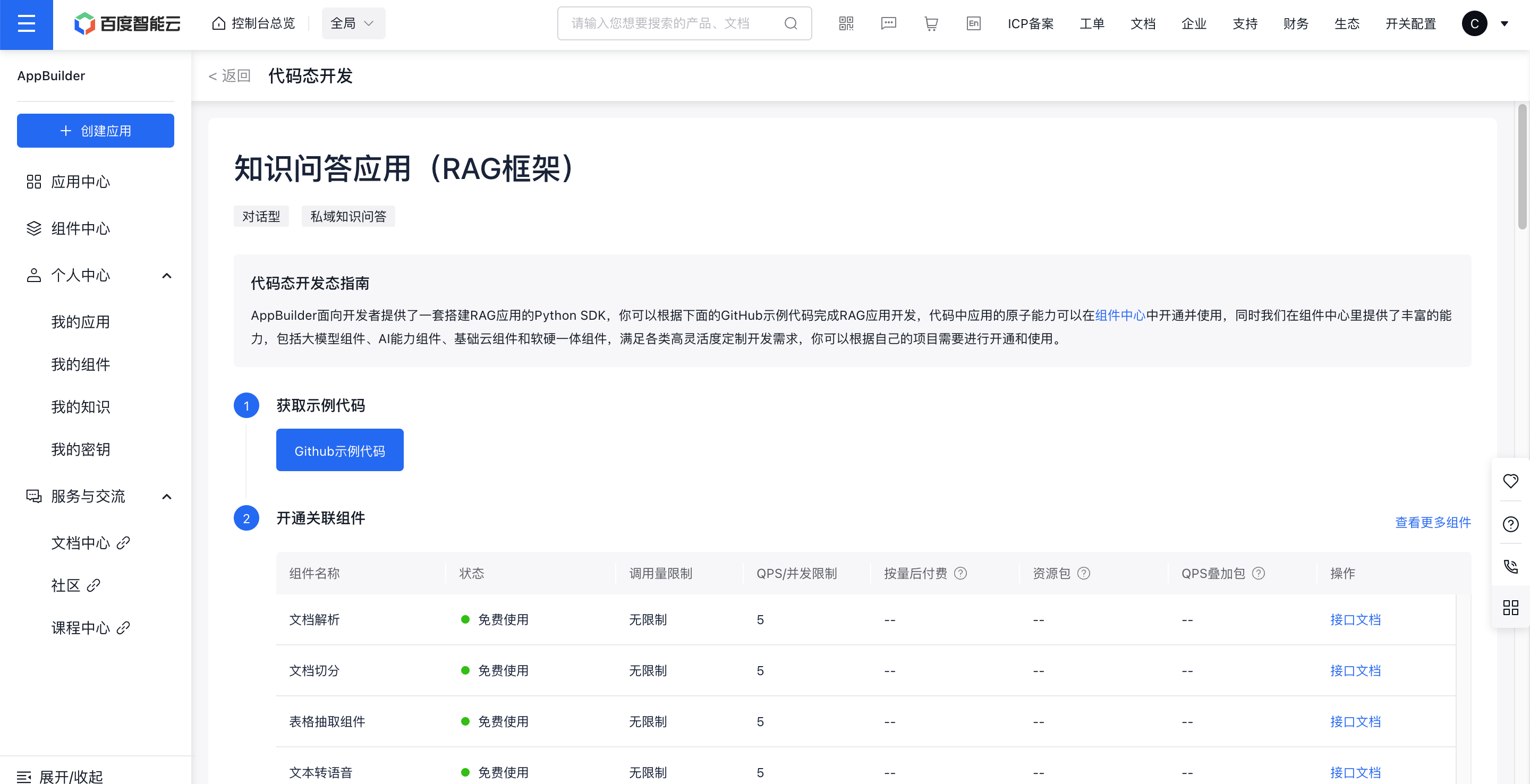Click the 创建应用 button
Screen dimensions: 1530x784
96,131
